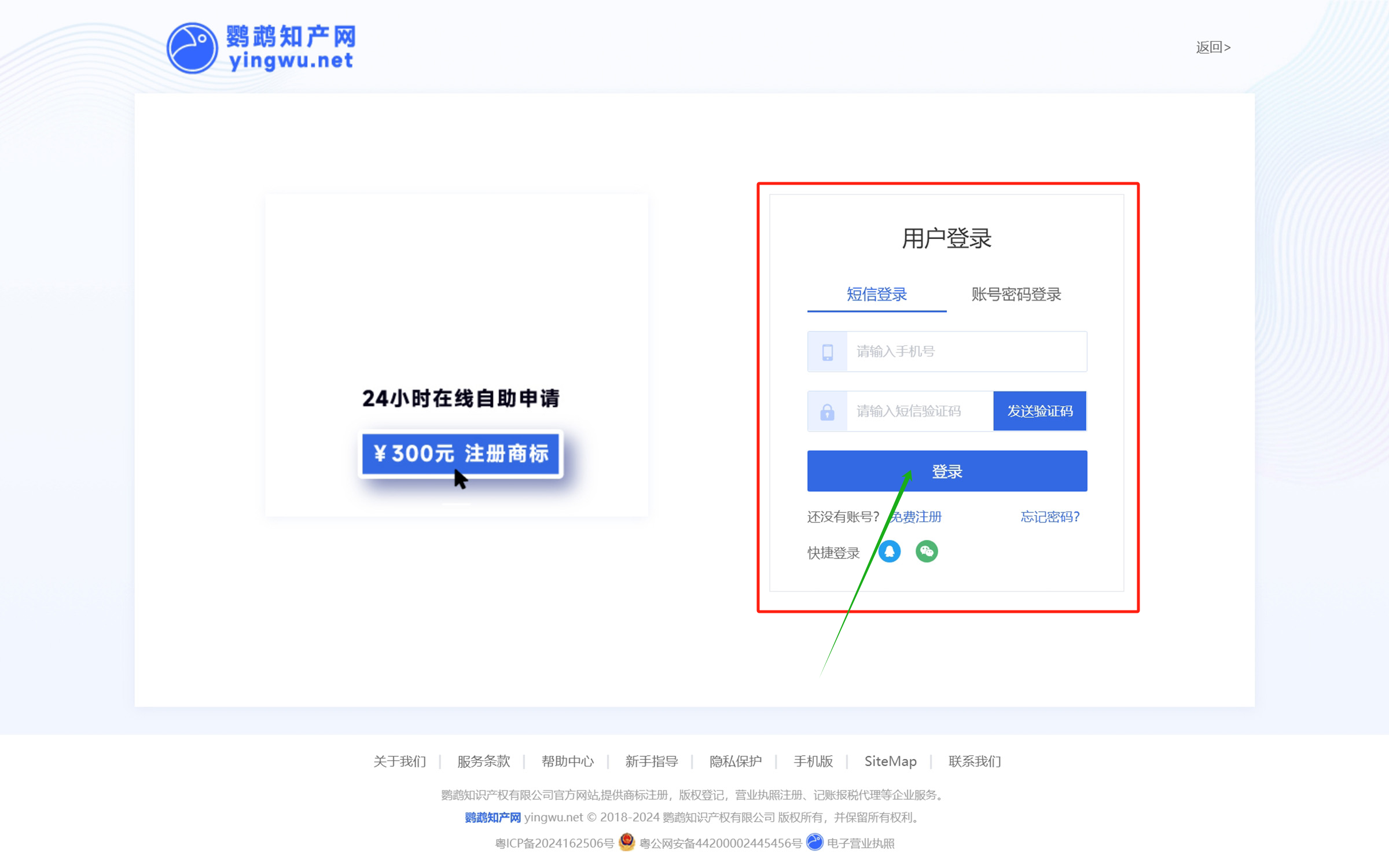Click the blue license icon in footer
This screenshot has height=868, width=1389.
pos(815,842)
